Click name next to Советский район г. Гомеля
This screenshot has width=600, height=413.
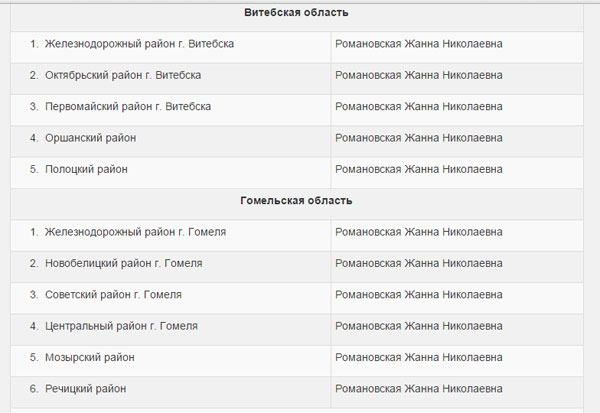(419, 295)
